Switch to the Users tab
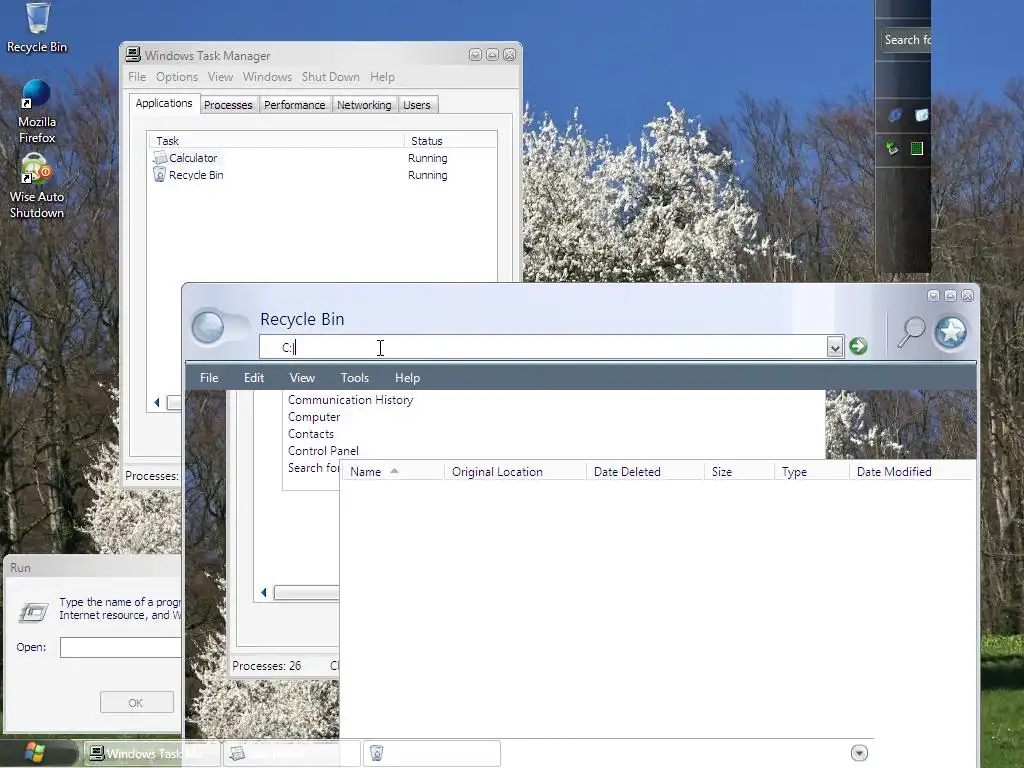The image size is (1024, 768). tap(417, 104)
